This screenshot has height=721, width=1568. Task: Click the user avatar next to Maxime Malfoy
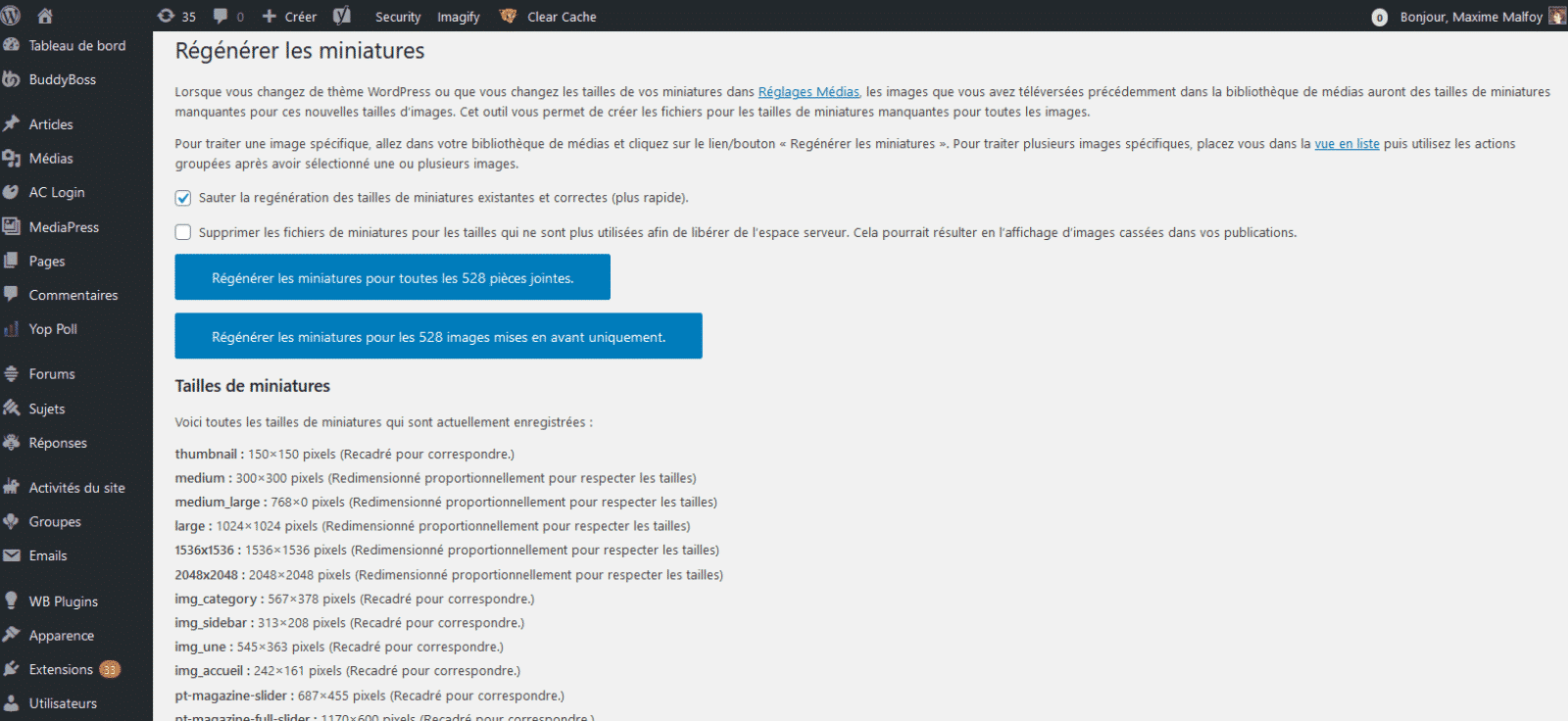pyautogui.click(x=1556, y=16)
